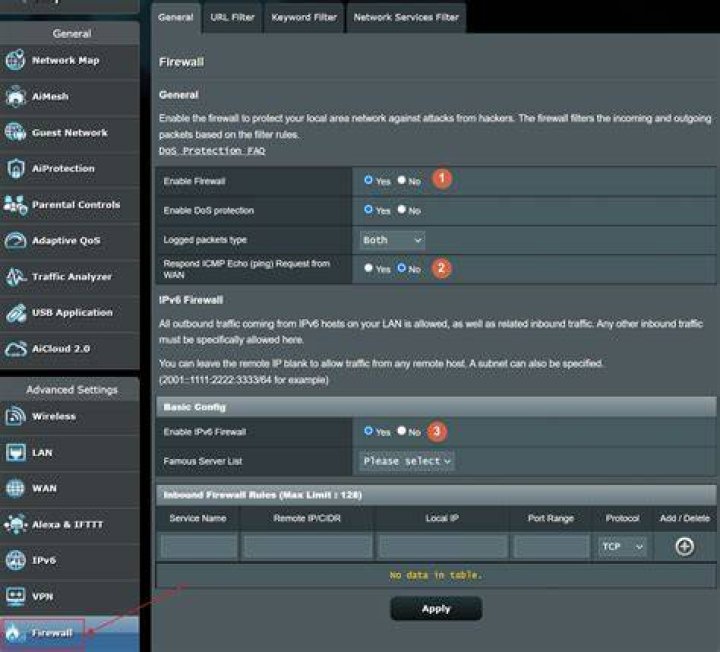This screenshot has width=720, height=652.
Task: Click the AiCloud 2.0 cloud icon
Action: [15, 349]
